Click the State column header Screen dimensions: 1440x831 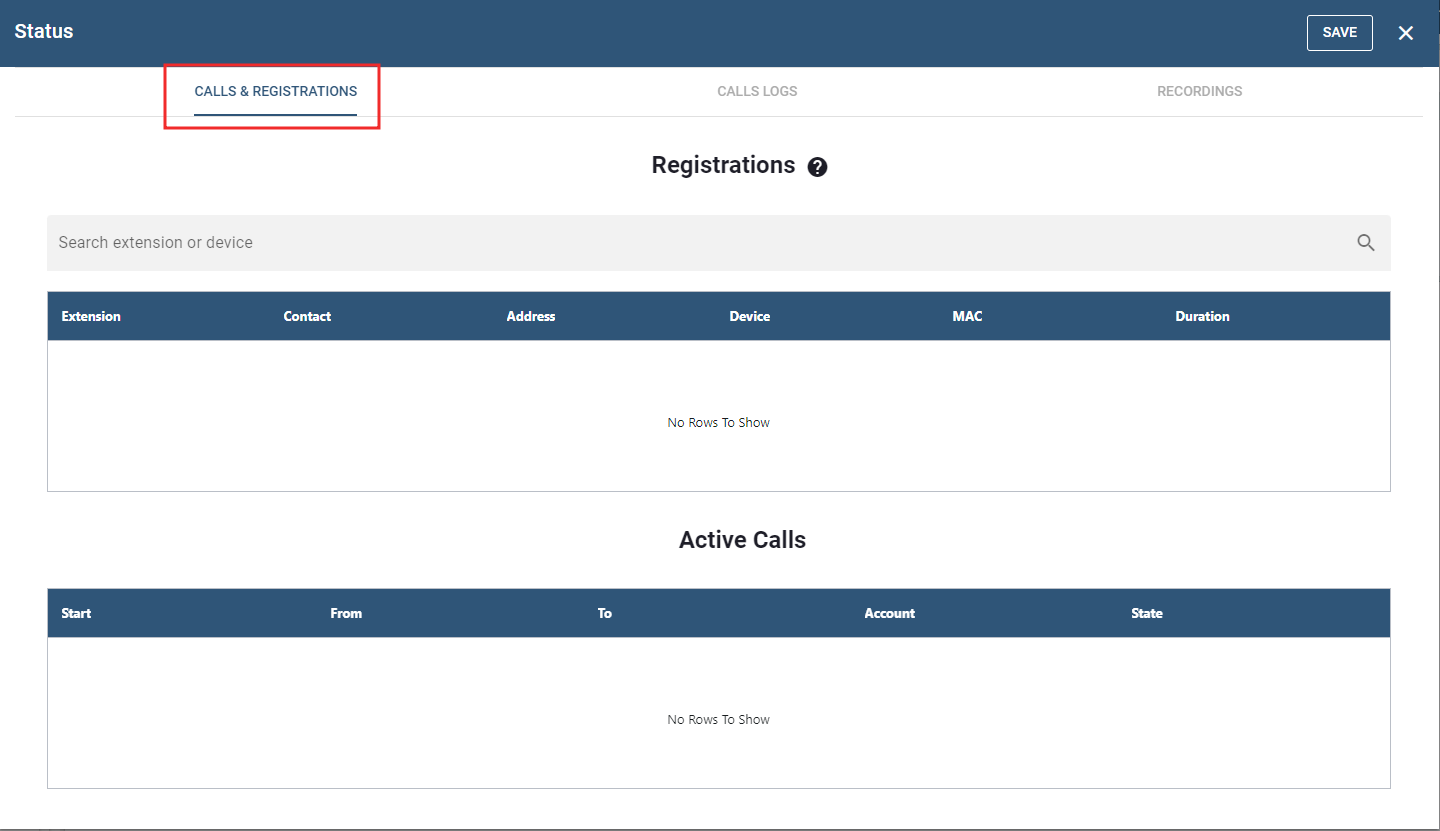tap(1146, 613)
